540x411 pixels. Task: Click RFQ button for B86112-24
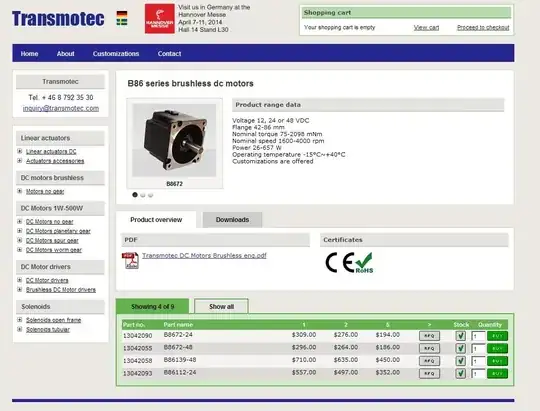point(429,373)
